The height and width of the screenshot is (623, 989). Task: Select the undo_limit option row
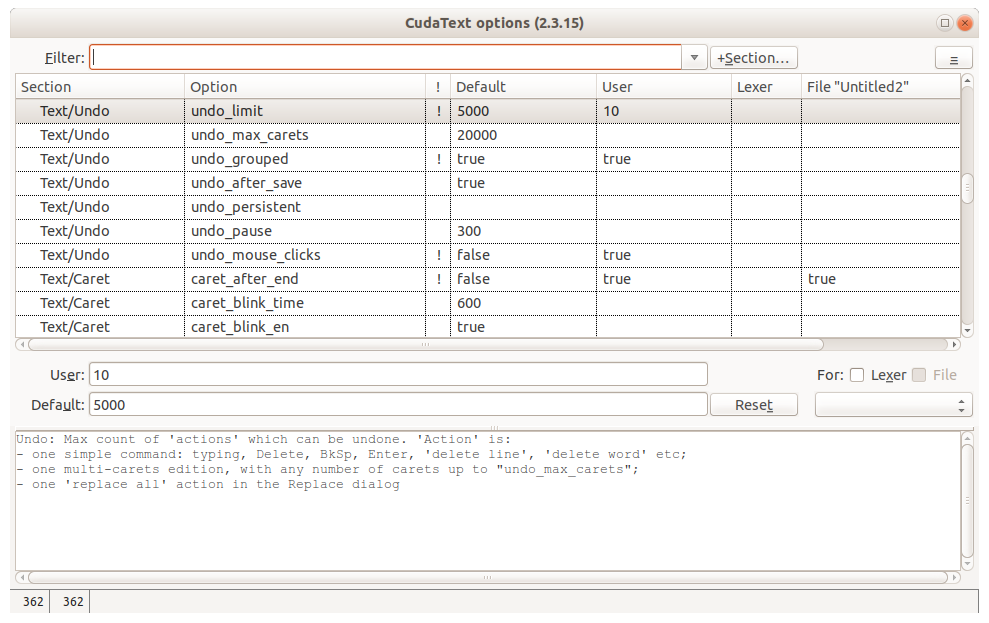tap(488, 111)
